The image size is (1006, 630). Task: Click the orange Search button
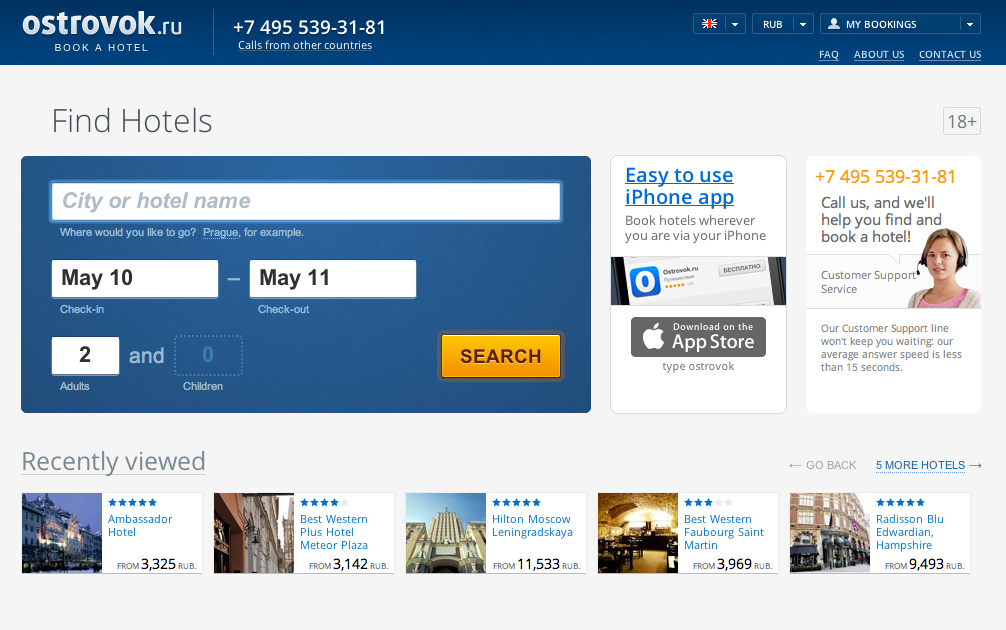(500, 356)
